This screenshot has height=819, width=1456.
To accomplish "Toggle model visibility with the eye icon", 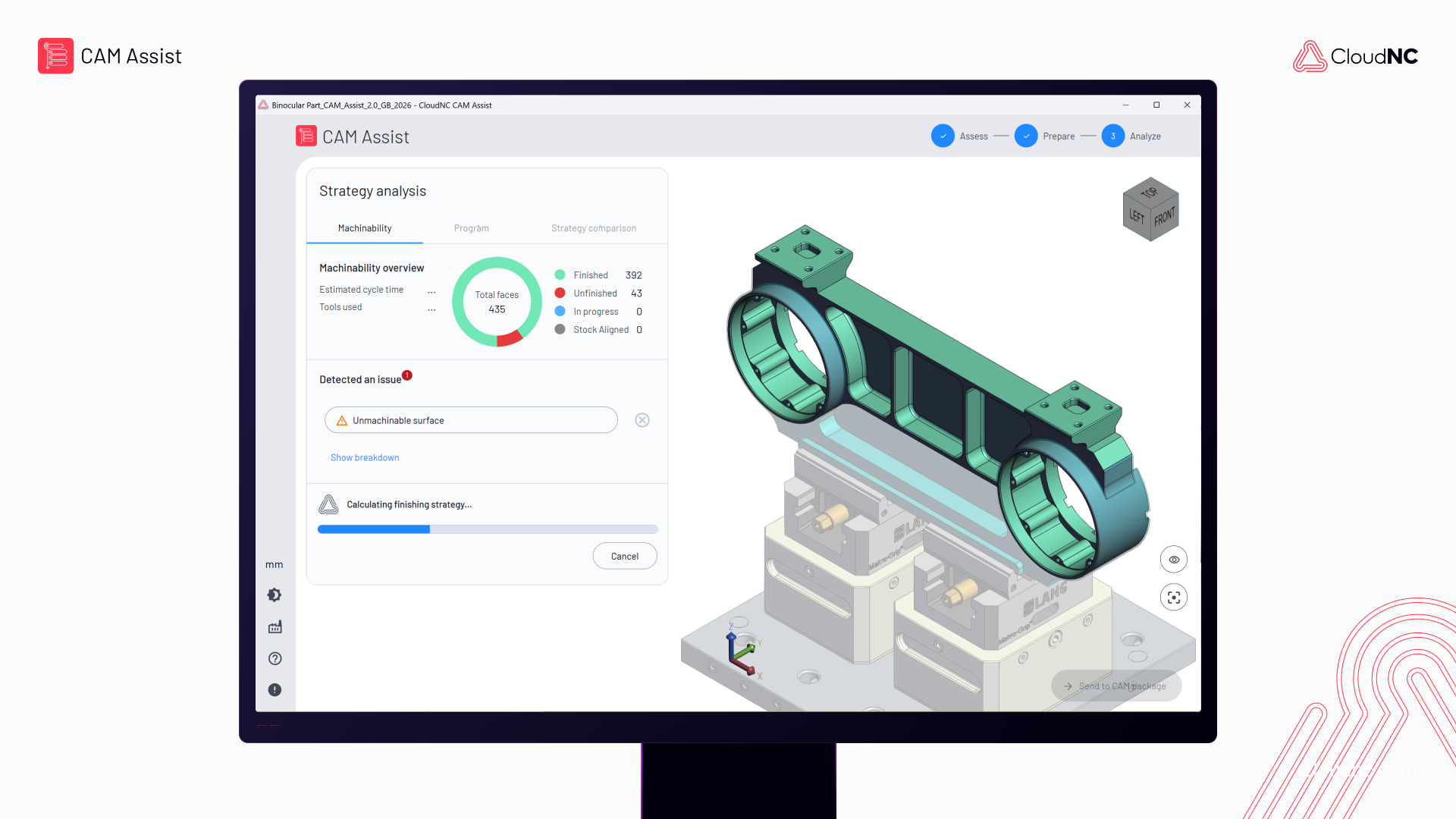I will [x=1174, y=559].
